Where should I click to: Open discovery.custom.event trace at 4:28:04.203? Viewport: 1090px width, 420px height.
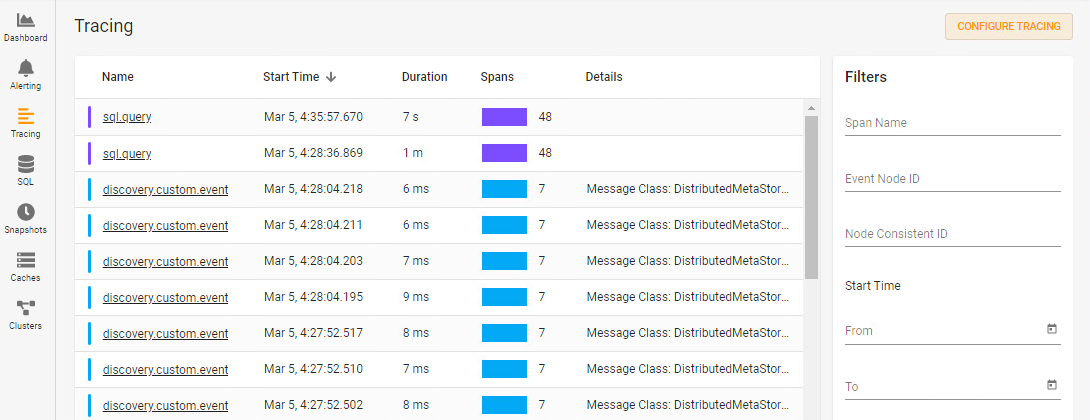point(165,261)
